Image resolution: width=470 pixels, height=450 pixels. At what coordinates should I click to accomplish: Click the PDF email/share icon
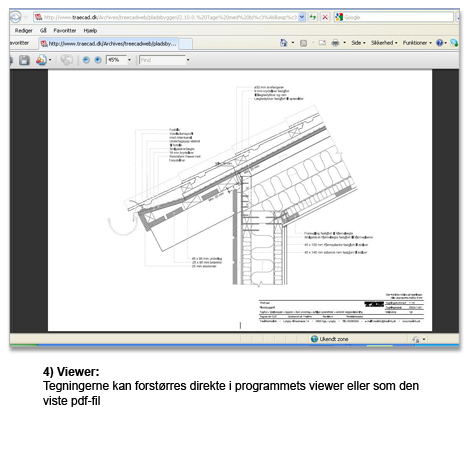(41, 60)
